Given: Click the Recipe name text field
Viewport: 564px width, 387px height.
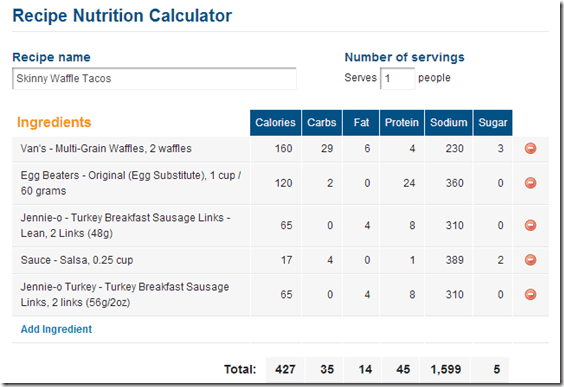Looking at the screenshot, I should coord(154,78).
